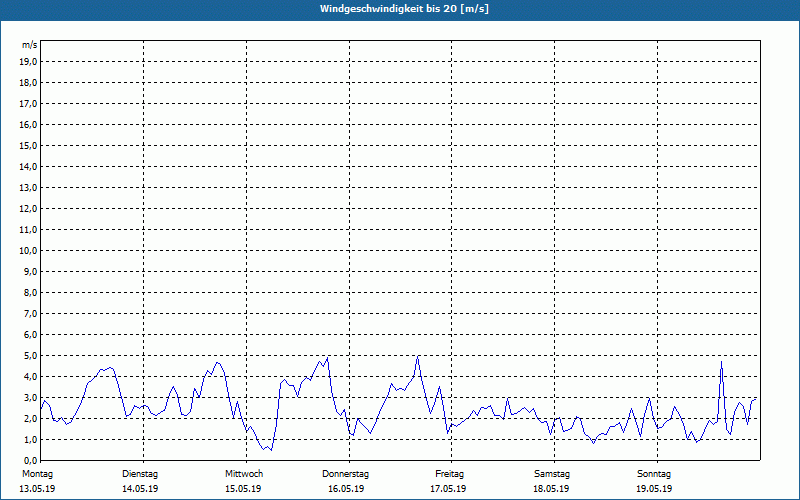Select the 2,0 y-axis label

(30, 418)
